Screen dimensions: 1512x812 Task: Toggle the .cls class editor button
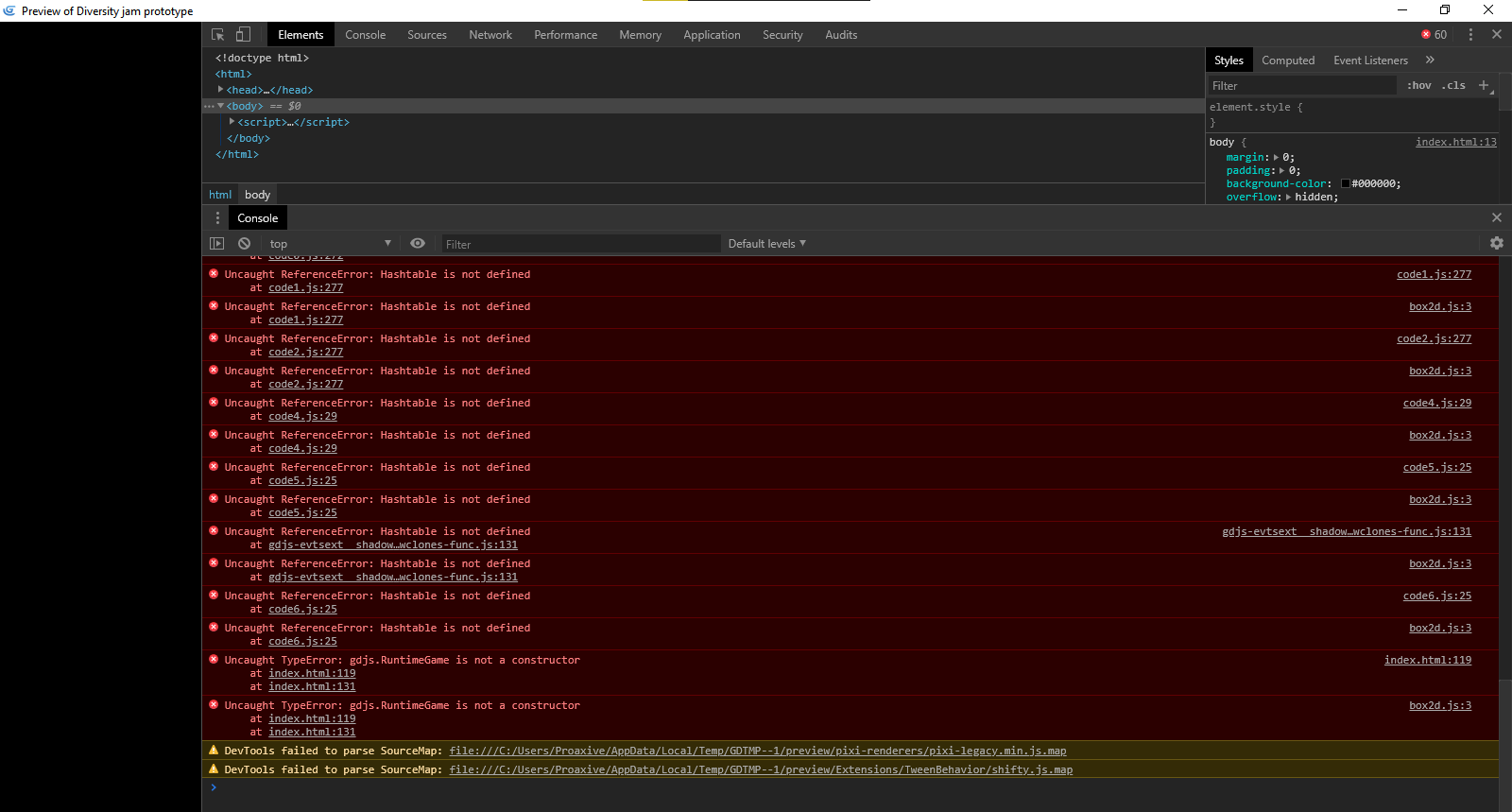[1453, 85]
